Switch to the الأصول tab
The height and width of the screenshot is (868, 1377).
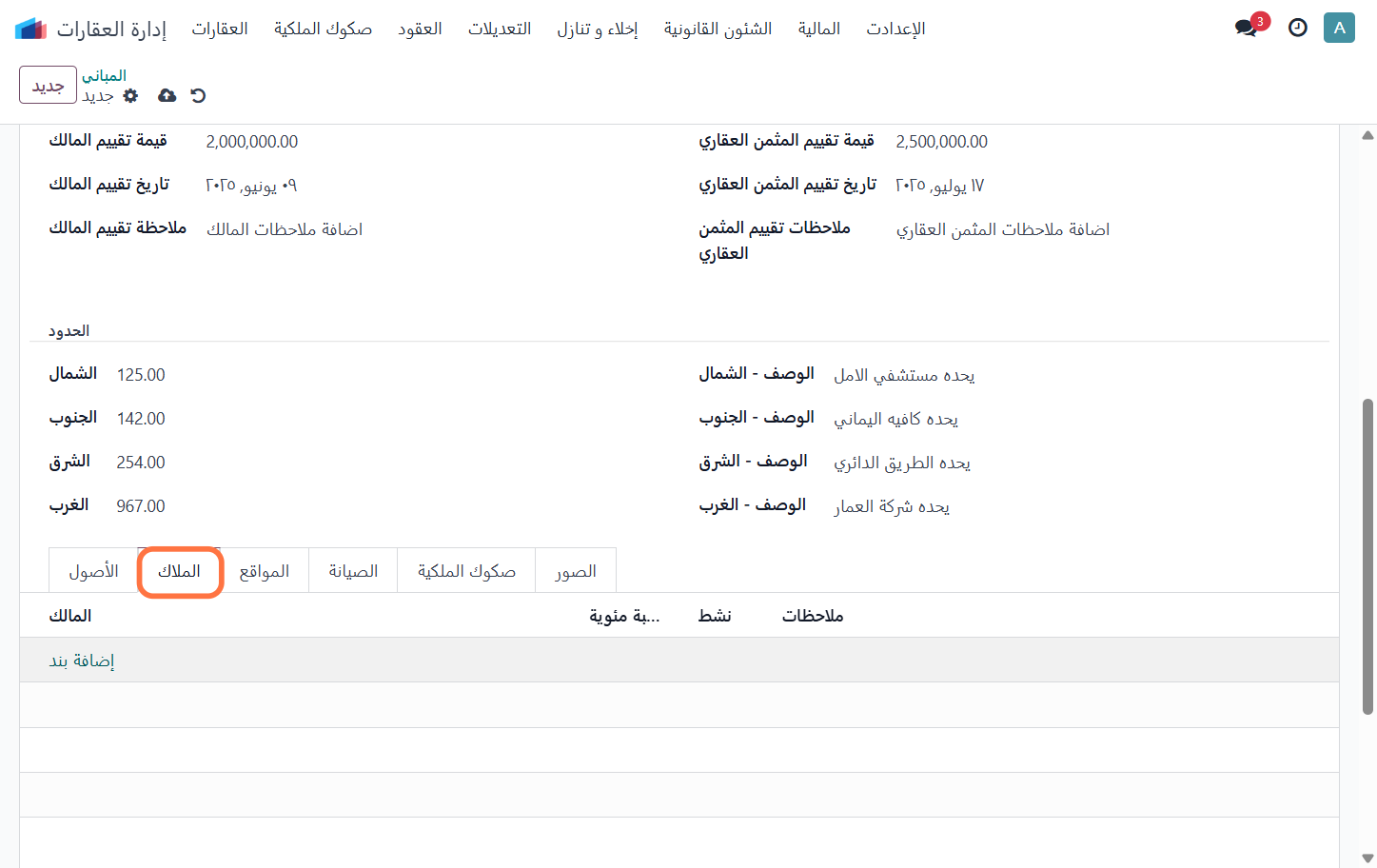click(93, 571)
